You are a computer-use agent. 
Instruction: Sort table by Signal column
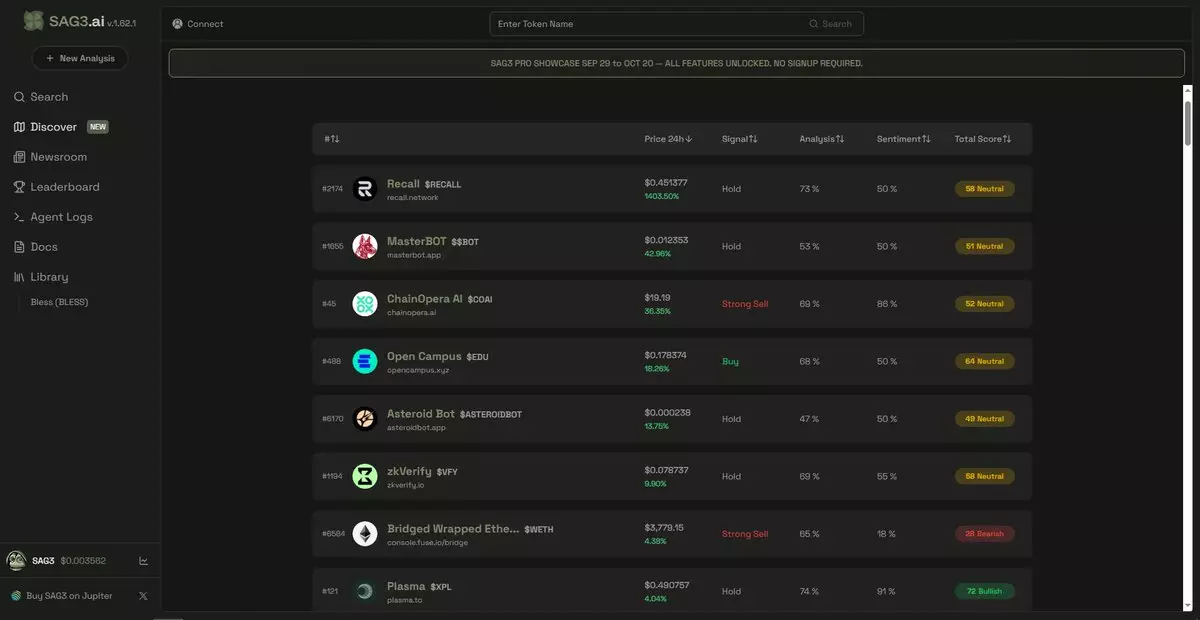739,139
